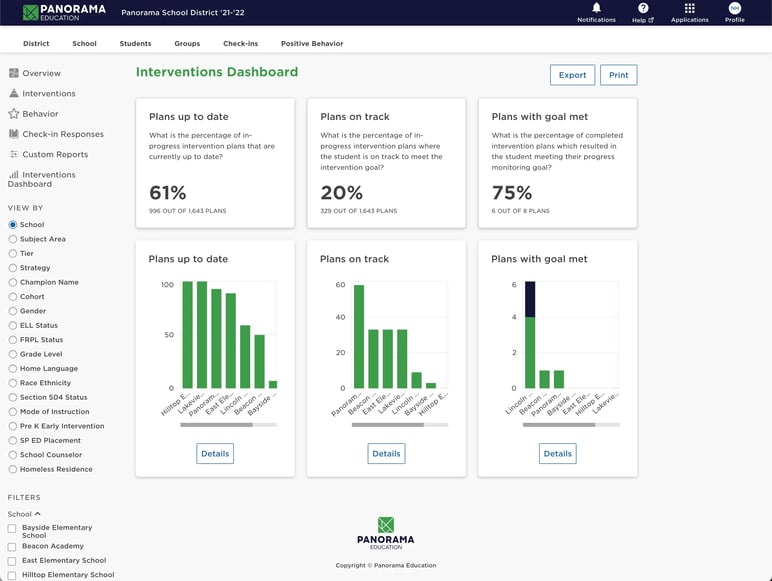Viewport: 772px width, 581px height.
Task: Select the Cohort radio button
Action: (x=13, y=296)
